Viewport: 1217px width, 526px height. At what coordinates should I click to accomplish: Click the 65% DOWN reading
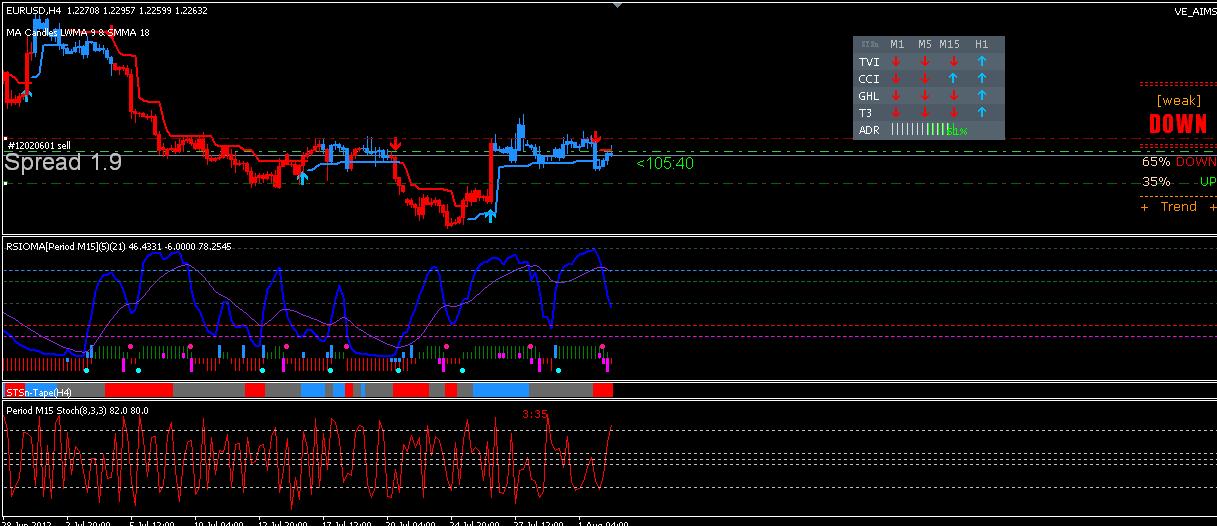[1179, 162]
